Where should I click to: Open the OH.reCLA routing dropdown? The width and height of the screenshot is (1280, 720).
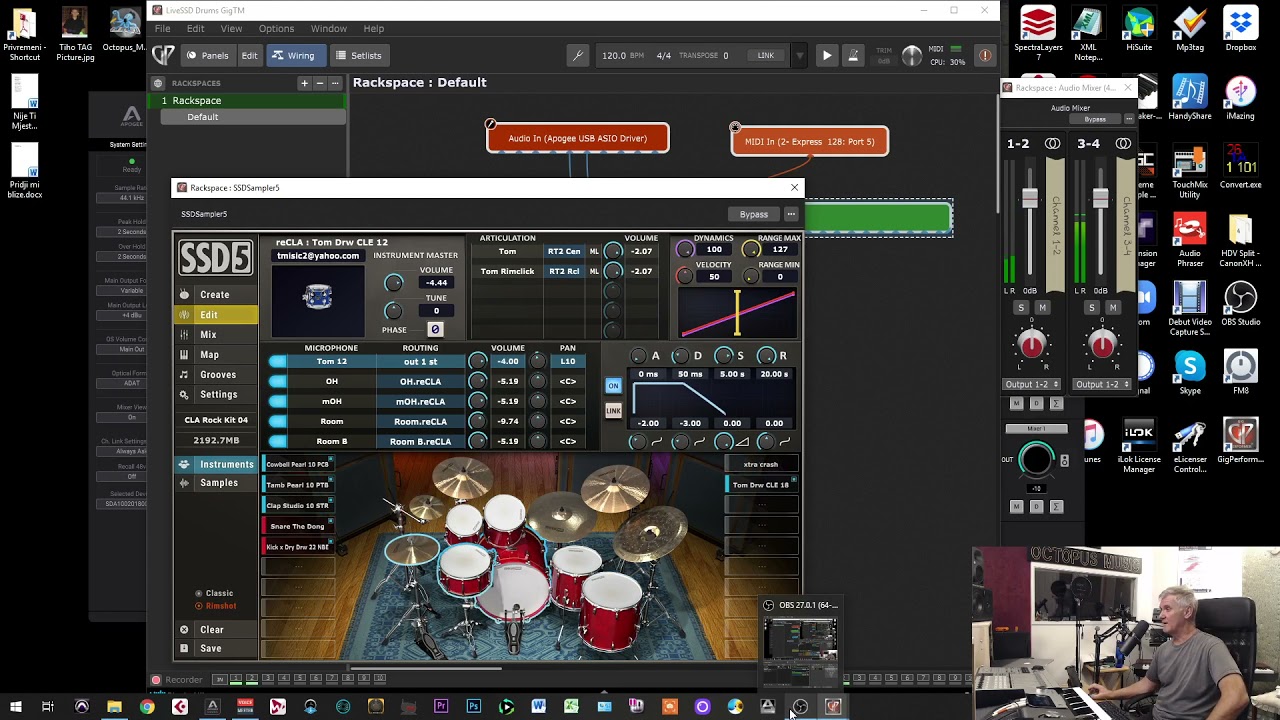coord(420,381)
